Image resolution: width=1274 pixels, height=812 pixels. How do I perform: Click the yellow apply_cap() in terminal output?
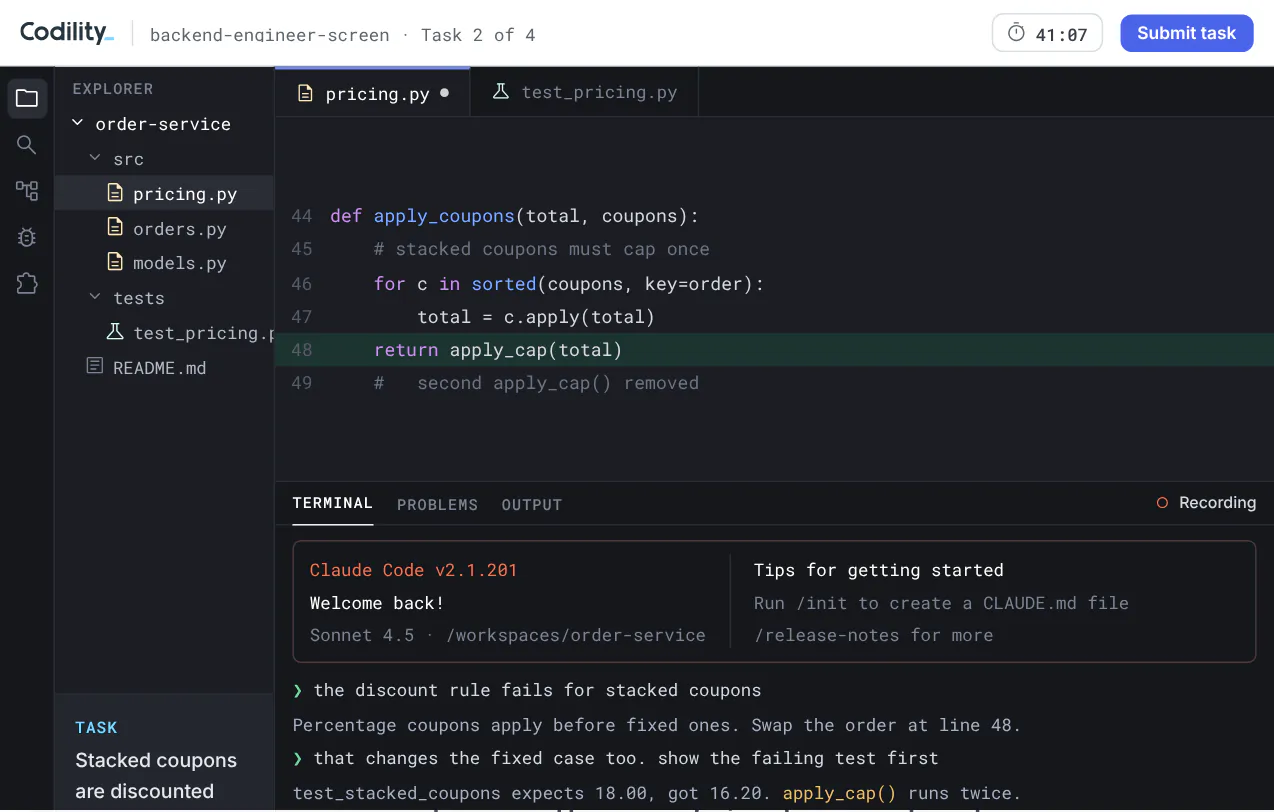click(840, 794)
